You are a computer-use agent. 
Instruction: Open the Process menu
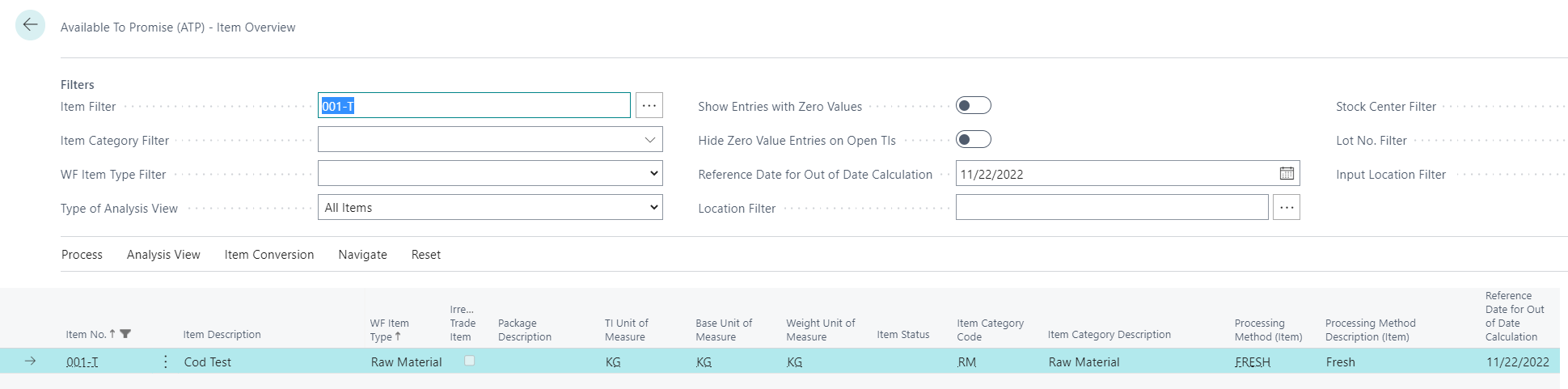pyautogui.click(x=82, y=255)
